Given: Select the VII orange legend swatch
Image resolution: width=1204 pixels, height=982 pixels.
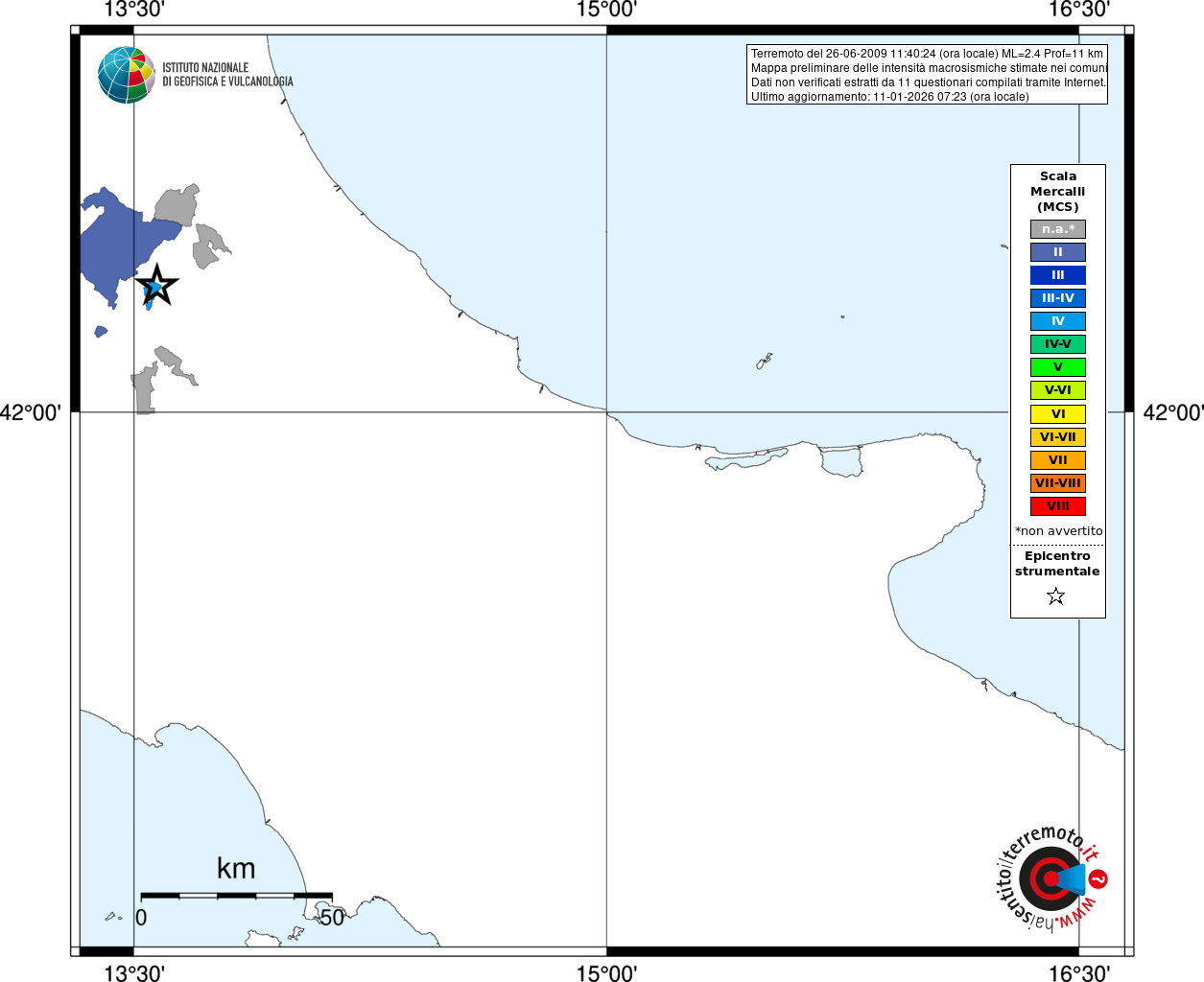Looking at the screenshot, I should click(x=1058, y=460).
